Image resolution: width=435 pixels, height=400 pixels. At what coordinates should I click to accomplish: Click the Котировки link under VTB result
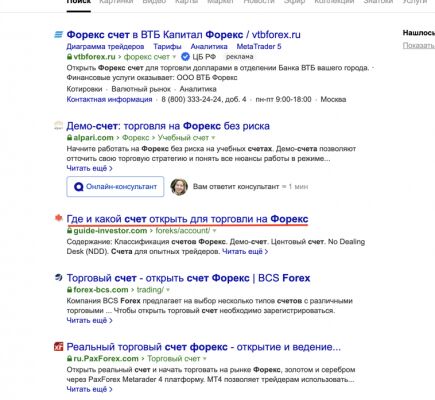[x=84, y=89]
